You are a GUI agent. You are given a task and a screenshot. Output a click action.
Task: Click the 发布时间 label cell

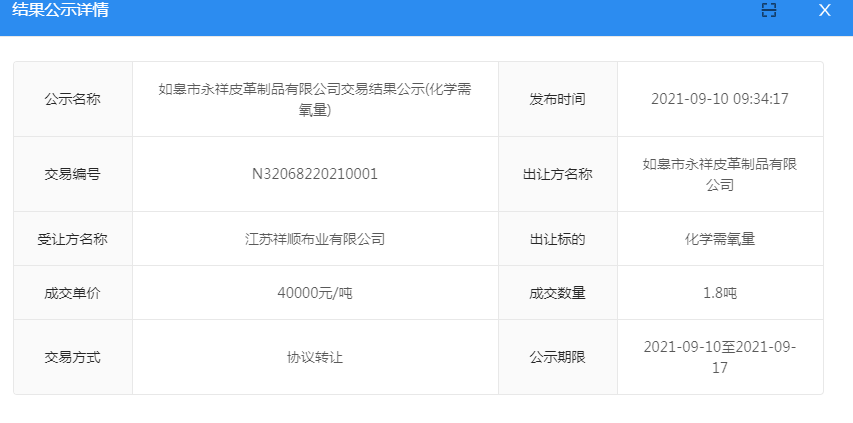tap(557, 99)
